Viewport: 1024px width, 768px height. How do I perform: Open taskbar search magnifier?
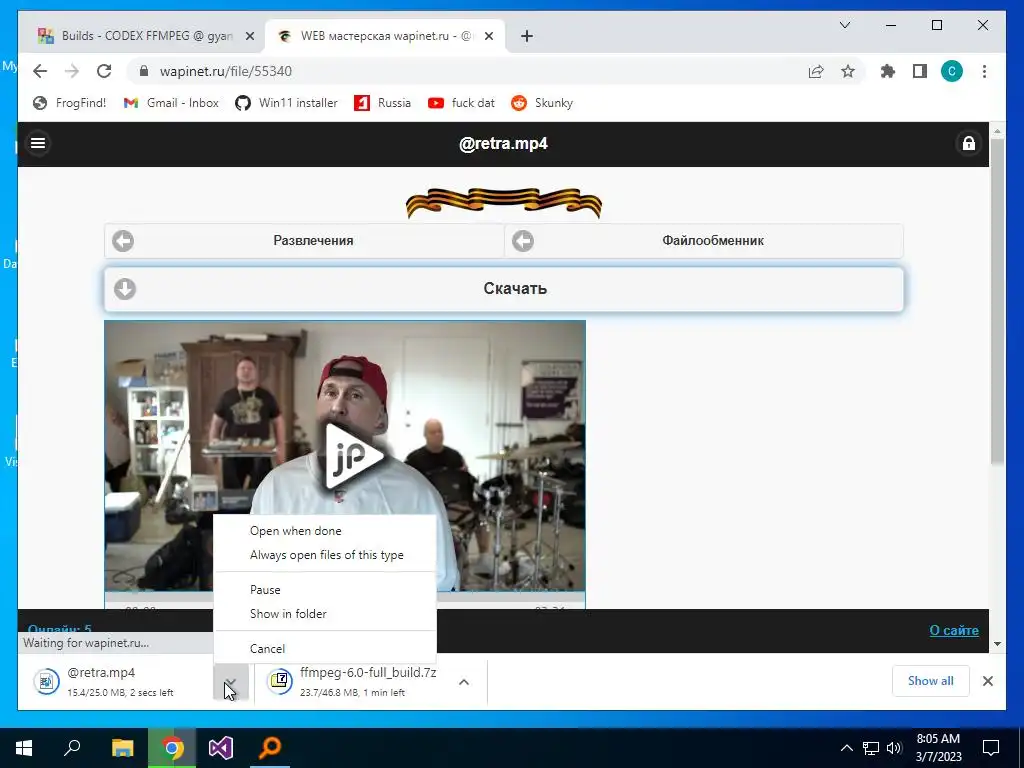click(x=72, y=748)
